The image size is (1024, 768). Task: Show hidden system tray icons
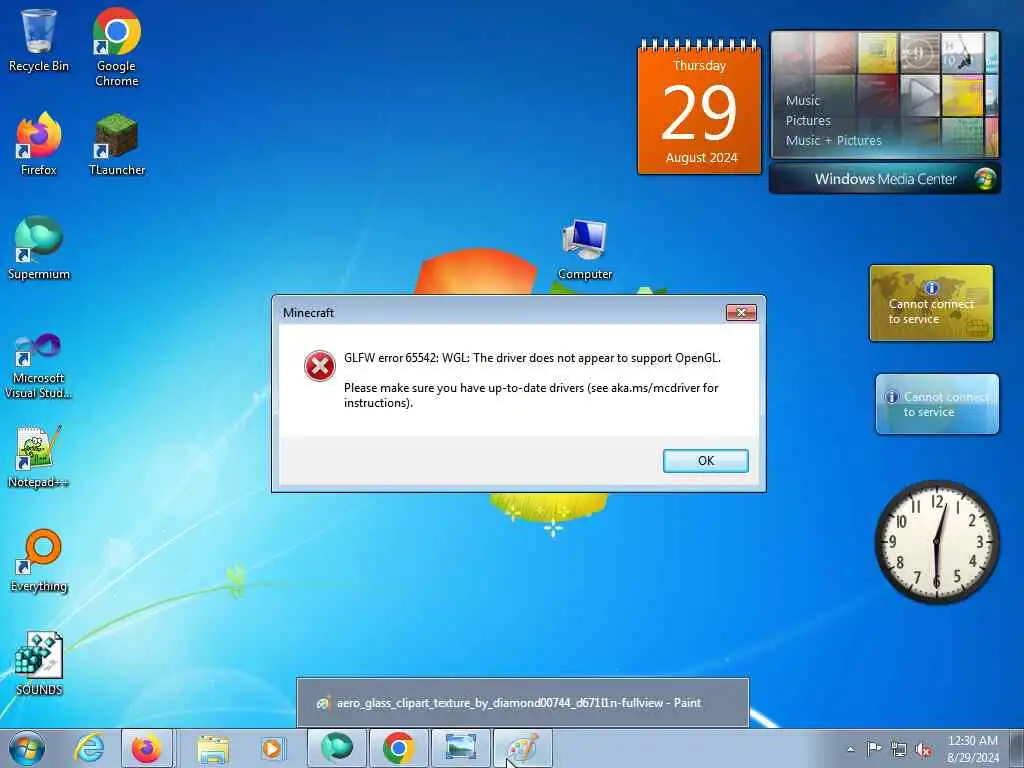click(850, 749)
